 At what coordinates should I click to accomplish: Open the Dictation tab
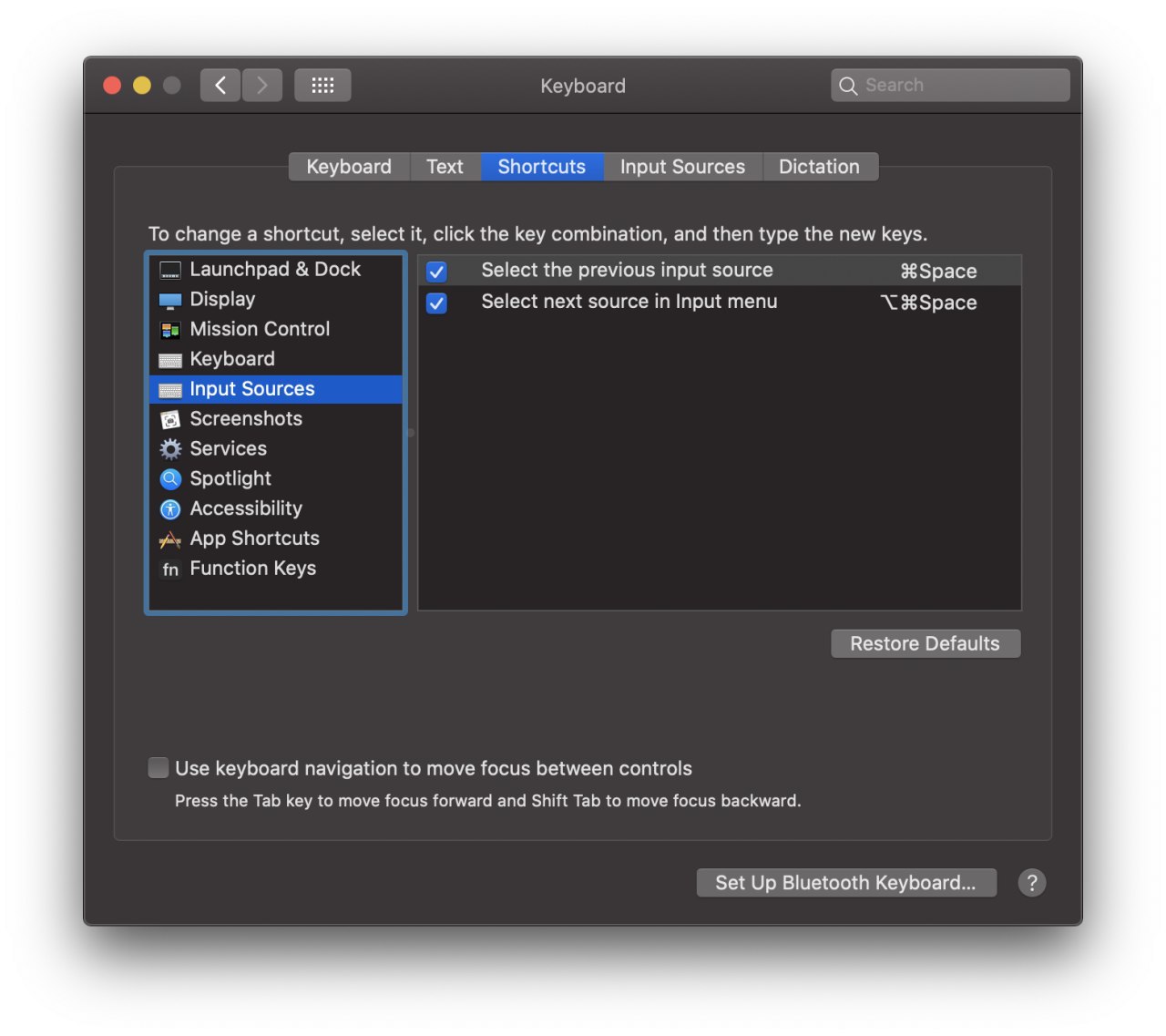pyautogui.click(x=819, y=167)
